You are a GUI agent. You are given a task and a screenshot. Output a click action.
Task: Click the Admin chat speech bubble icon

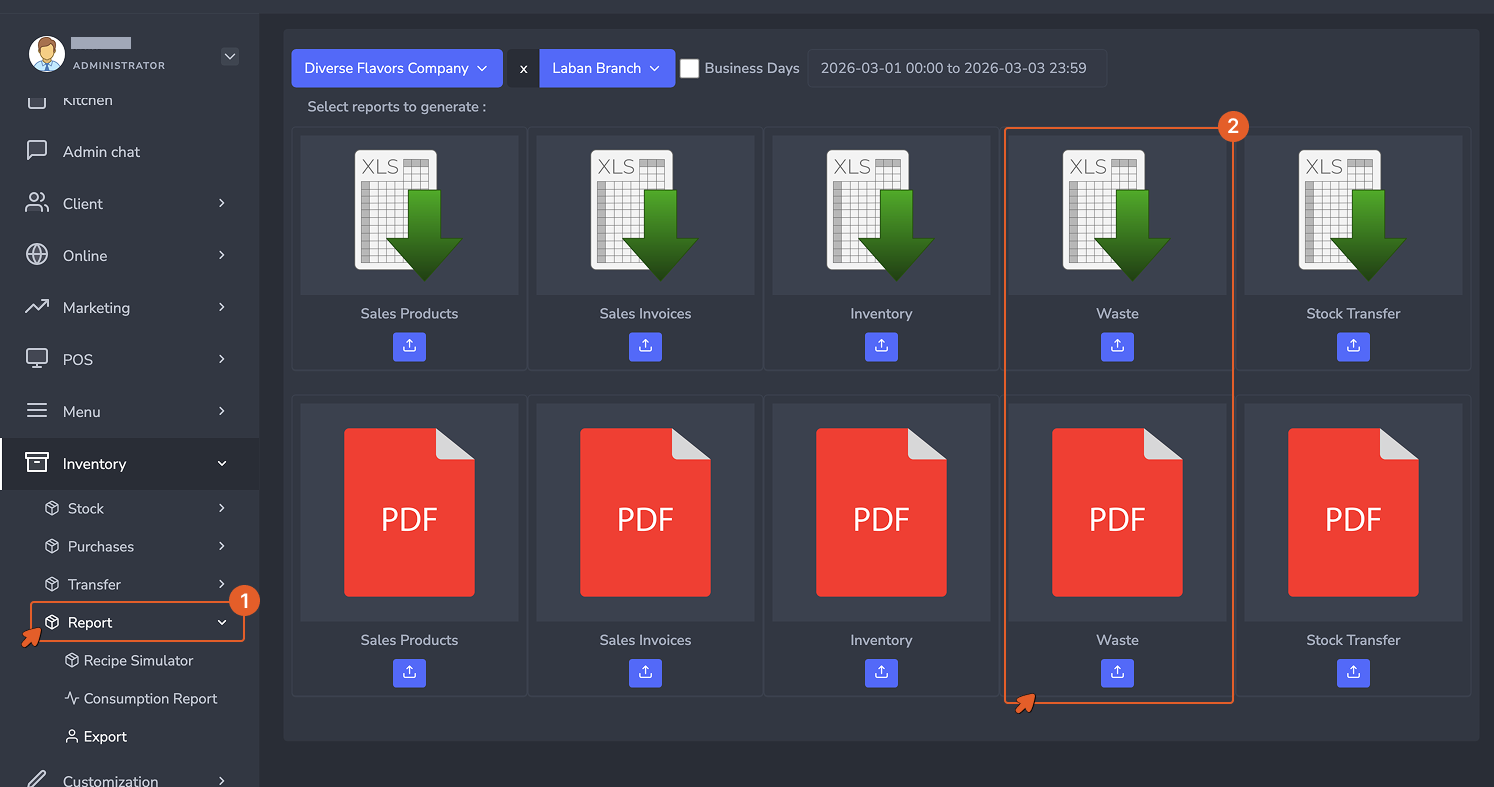click(x=37, y=151)
